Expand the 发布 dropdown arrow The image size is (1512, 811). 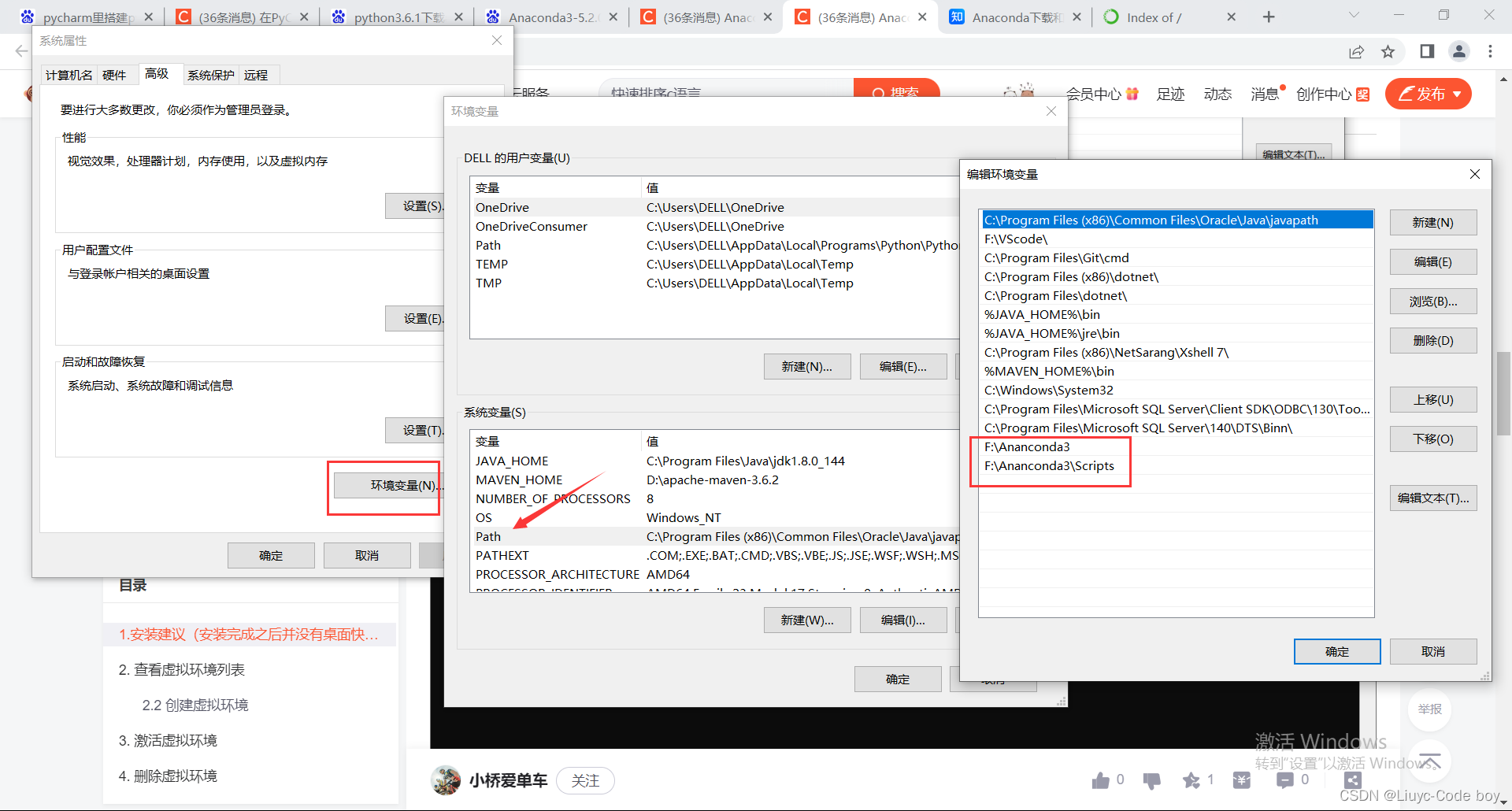[1457, 94]
